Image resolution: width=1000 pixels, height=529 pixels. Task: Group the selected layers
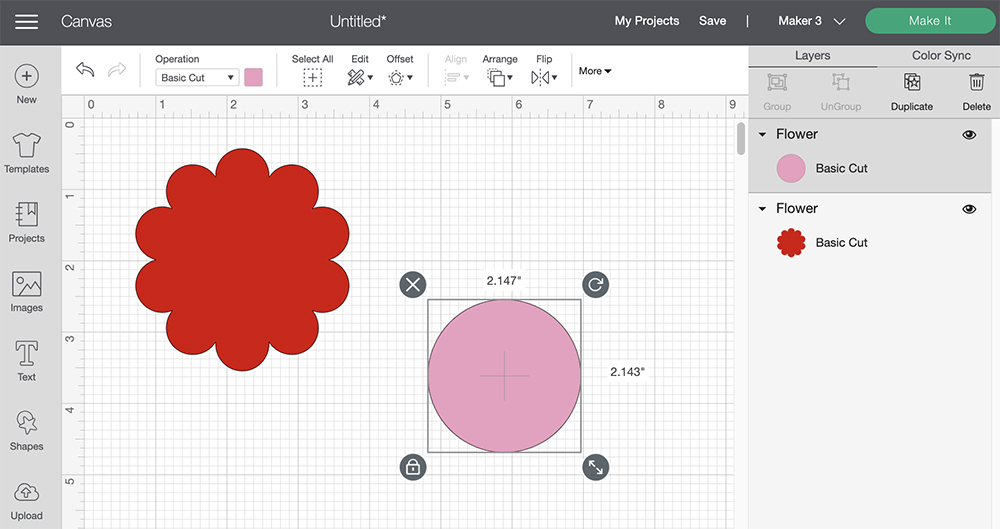pos(777,92)
